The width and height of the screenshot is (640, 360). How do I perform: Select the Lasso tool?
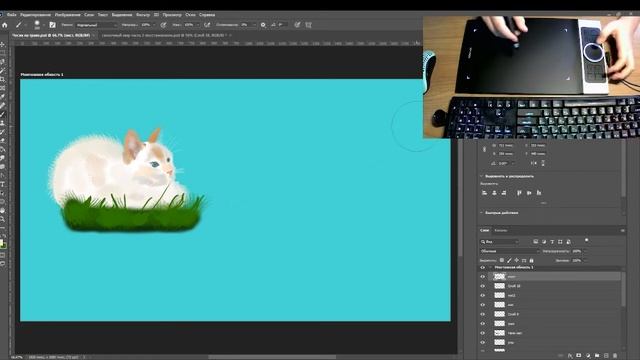point(2,62)
